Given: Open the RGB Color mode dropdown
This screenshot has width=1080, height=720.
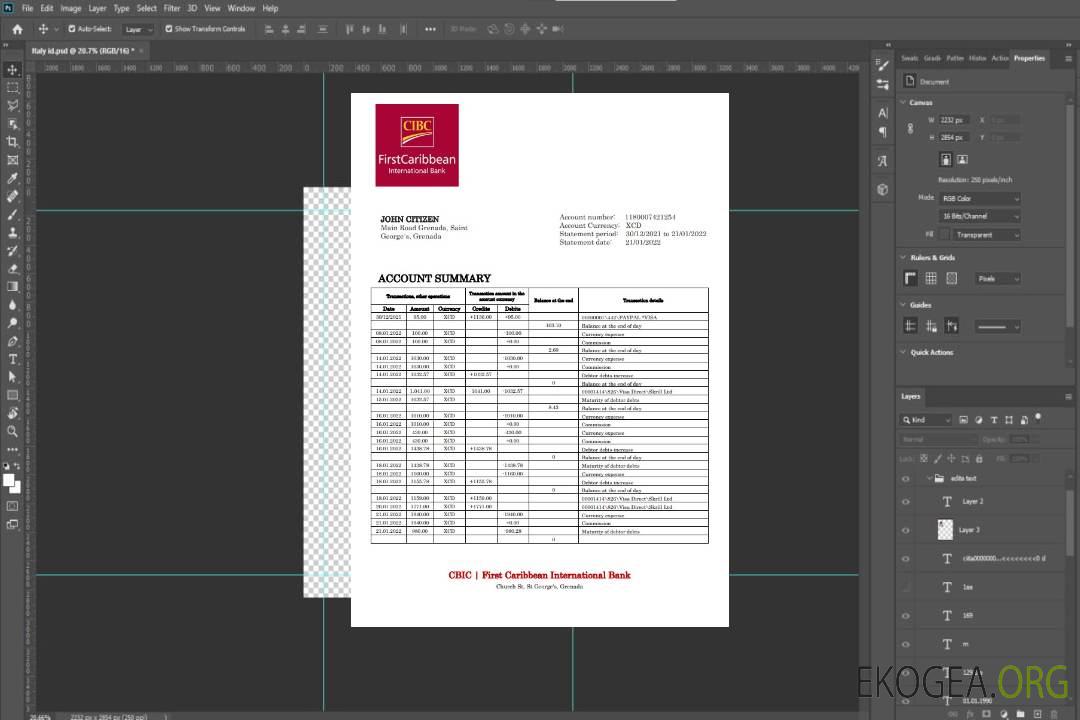Looking at the screenshot, I should coord(980,198).
